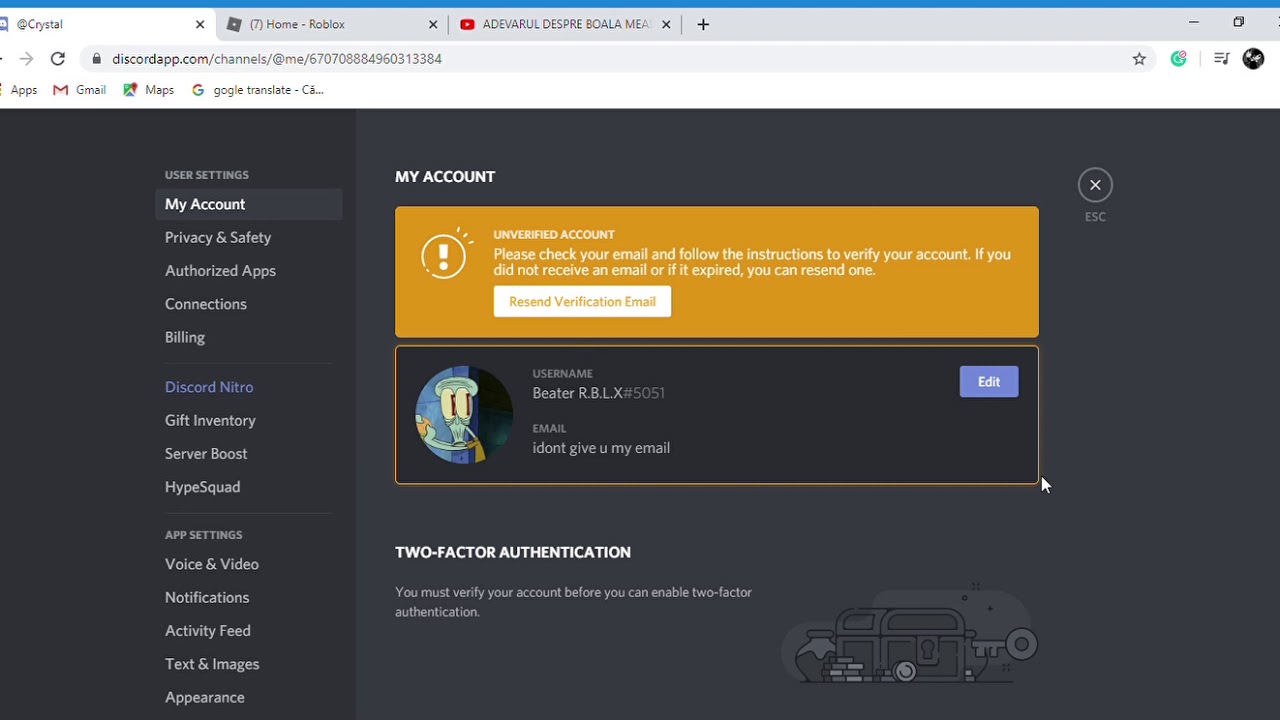Click the username Beater R.B.L.X#5051
The image size is (1280, 720).
598,393
